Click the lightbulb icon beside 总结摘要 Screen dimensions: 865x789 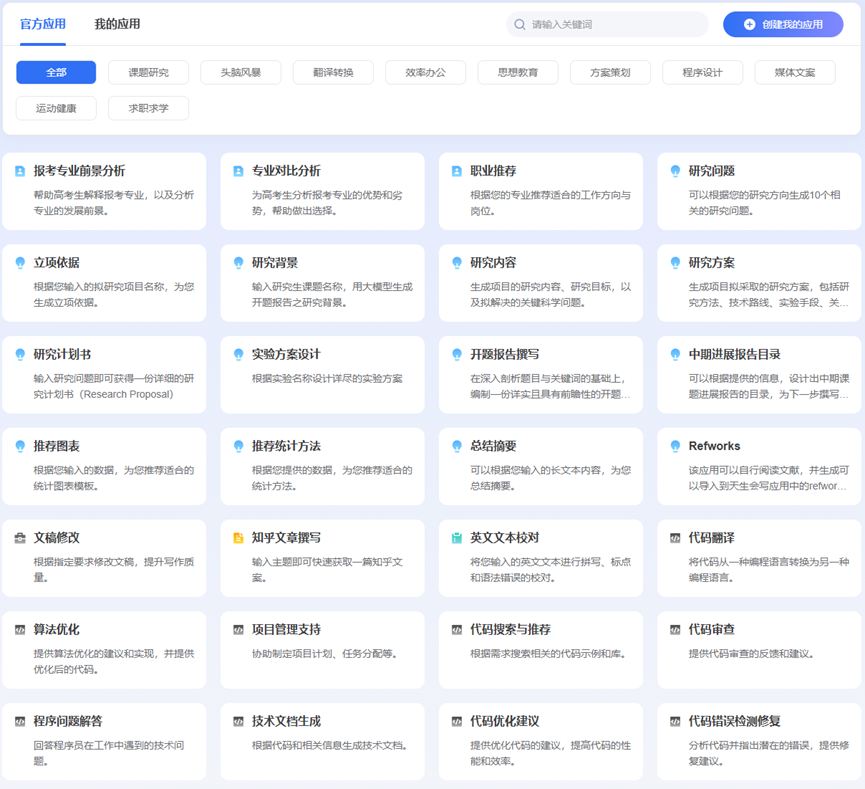tap(457, 446)
